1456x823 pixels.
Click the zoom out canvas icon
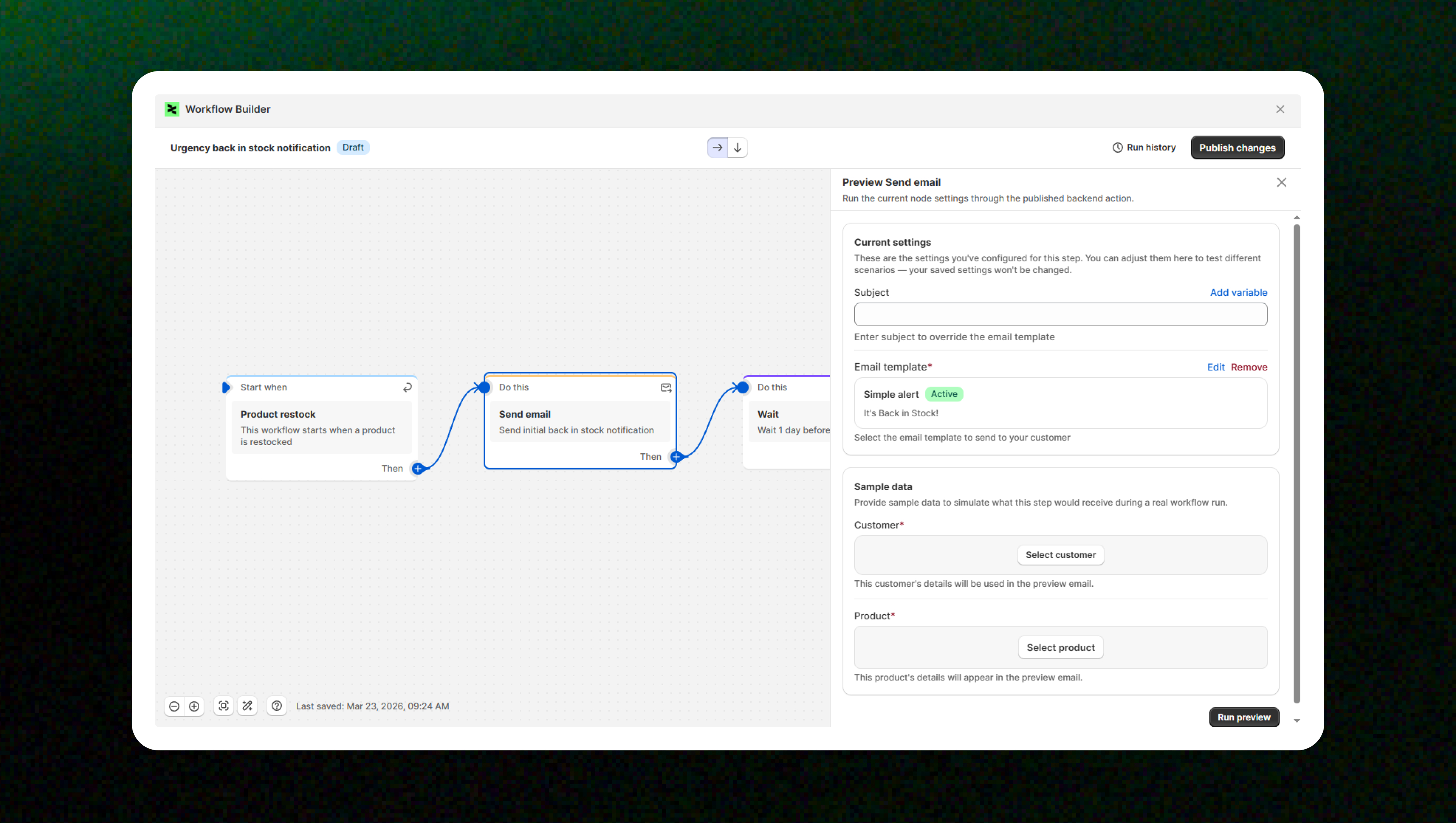174,706
